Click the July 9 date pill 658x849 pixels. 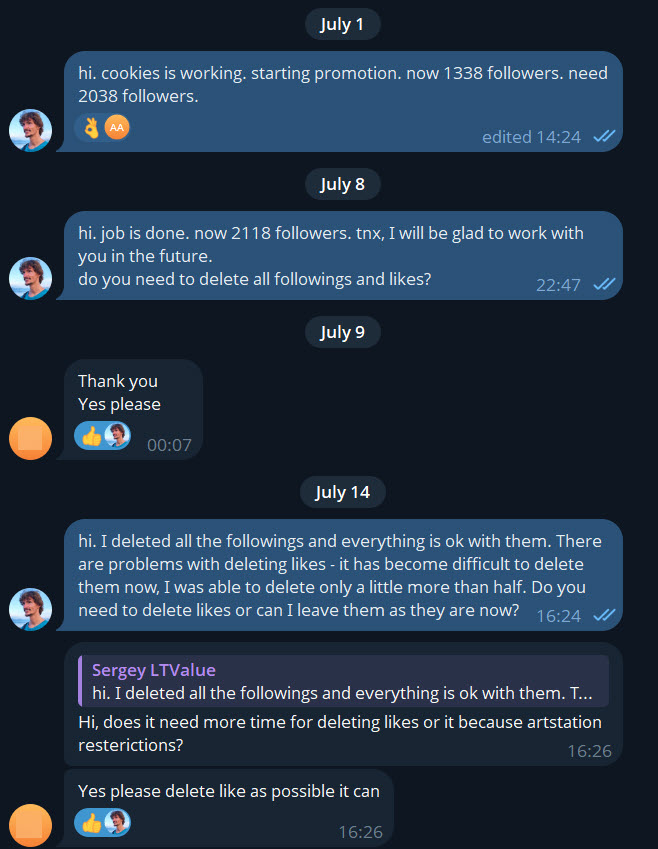coord(343,332)
